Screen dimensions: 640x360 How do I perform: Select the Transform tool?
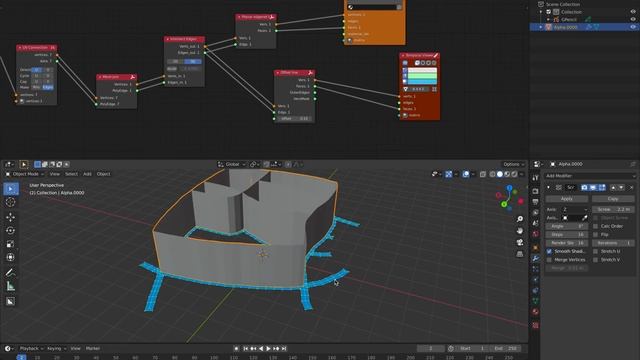11,258
